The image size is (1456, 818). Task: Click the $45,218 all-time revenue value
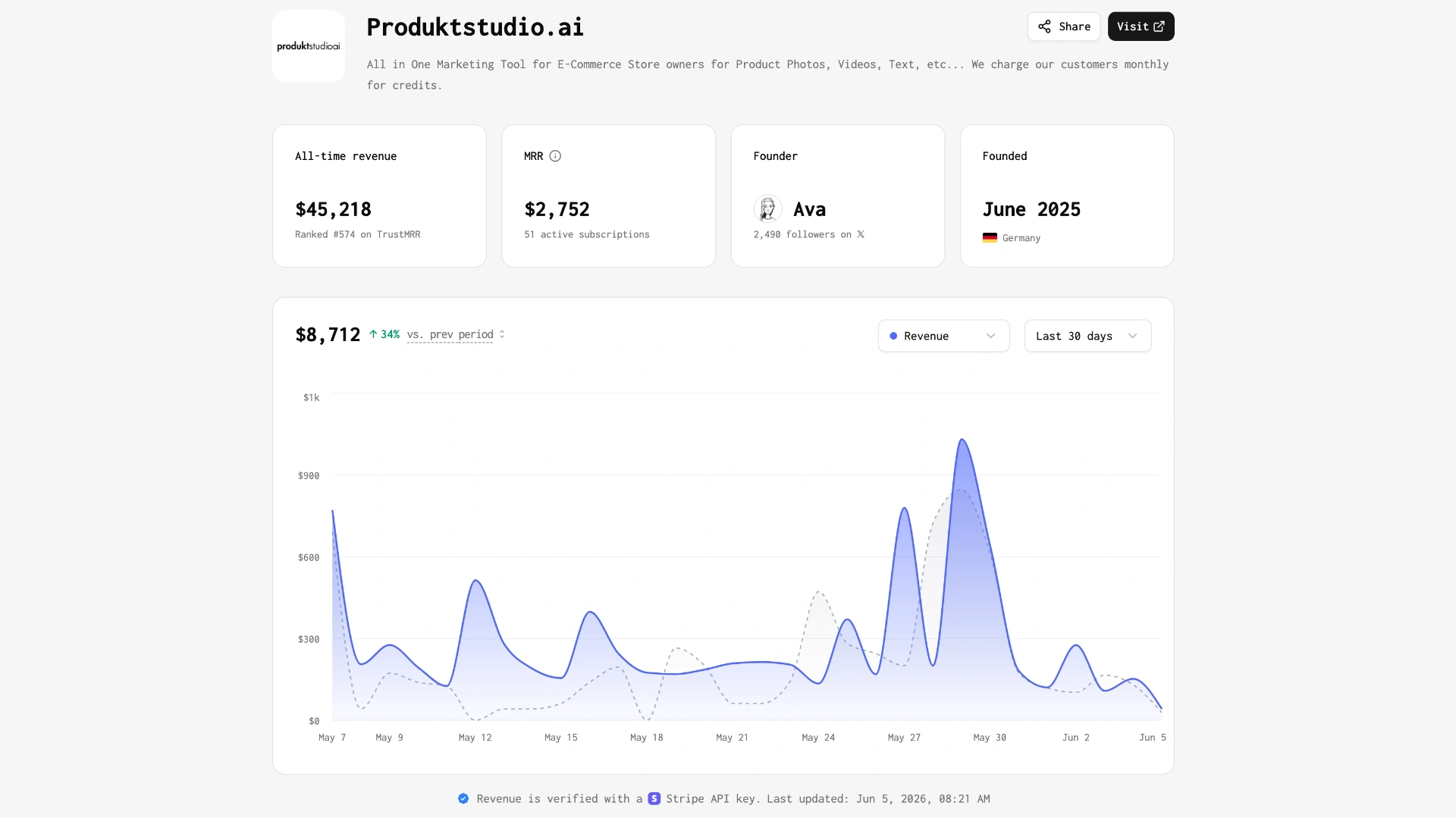point(333,209)
